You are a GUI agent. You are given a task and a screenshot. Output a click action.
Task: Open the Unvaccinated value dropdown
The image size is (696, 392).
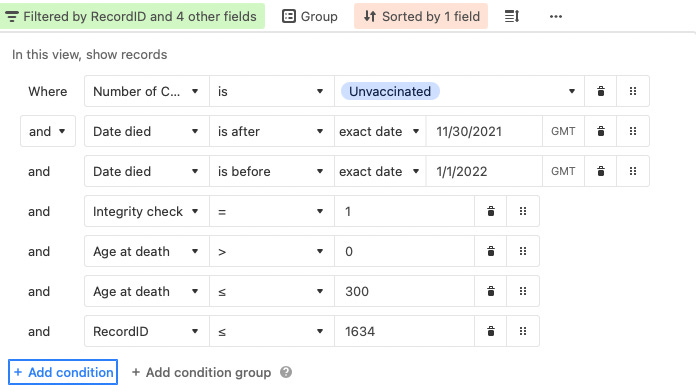(x=459, y=91)
